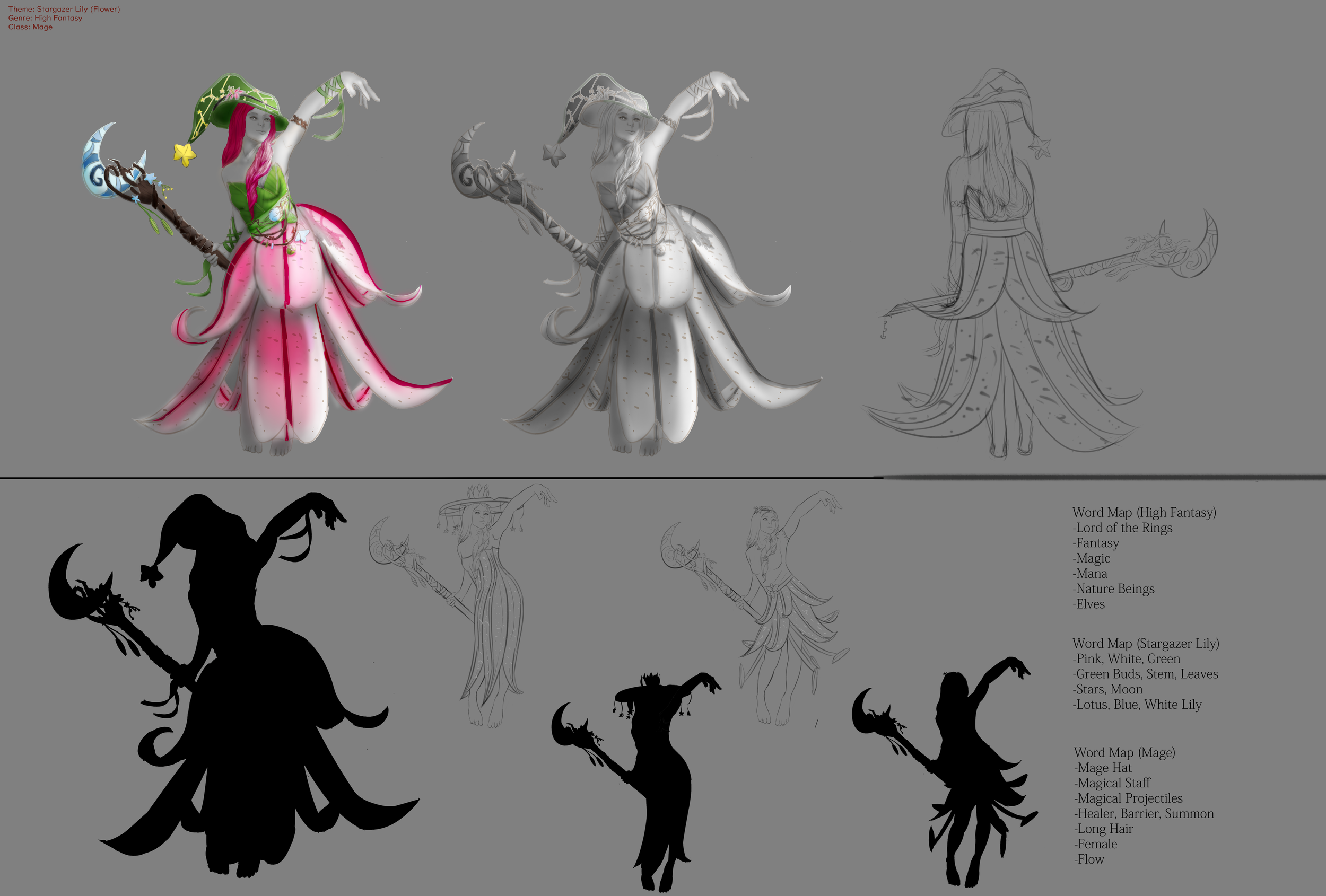The width and height of the screenshot is (1326, 896).
Task: Click the 'Word Map (High Fantasy)' heading
Action: point(1144,512)
